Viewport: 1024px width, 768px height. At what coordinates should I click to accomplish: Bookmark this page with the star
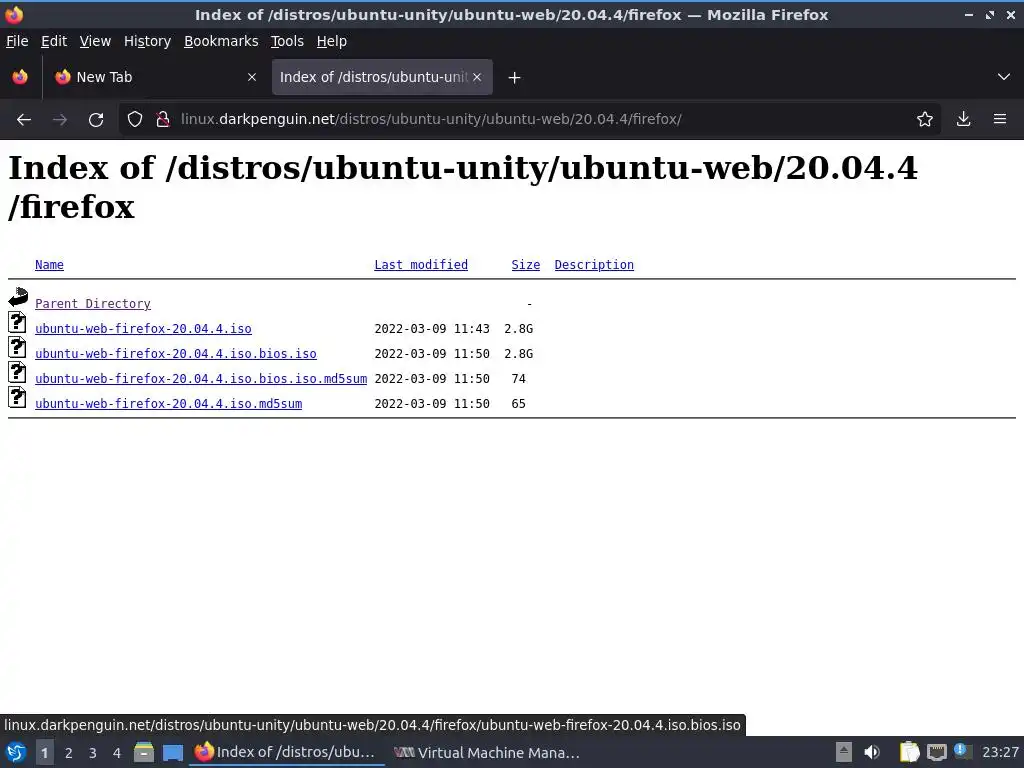click(925, 120)
